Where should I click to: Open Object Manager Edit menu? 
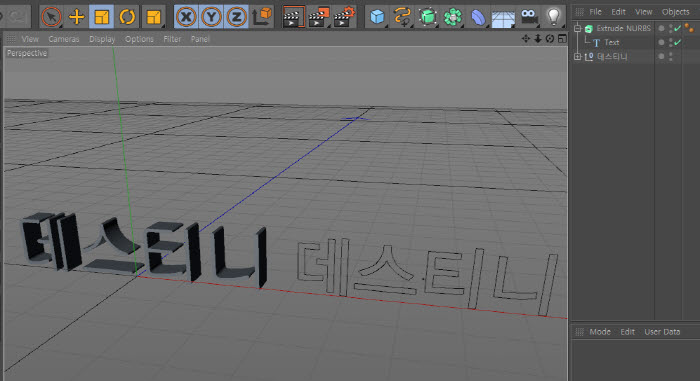pos(618,12)
